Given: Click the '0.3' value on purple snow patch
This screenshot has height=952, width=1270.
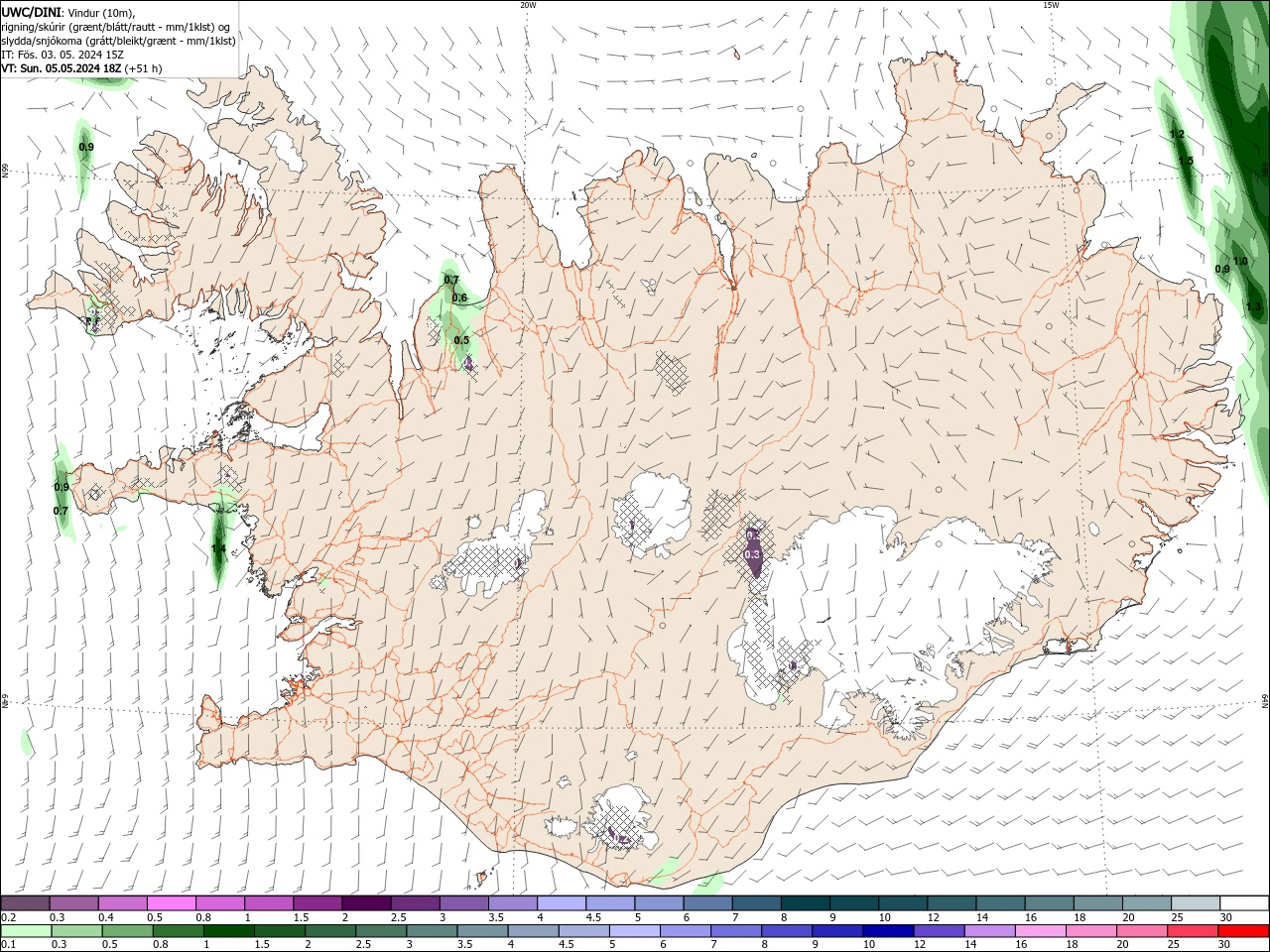Looking at the screenshot, I should (x=752, y=554).
